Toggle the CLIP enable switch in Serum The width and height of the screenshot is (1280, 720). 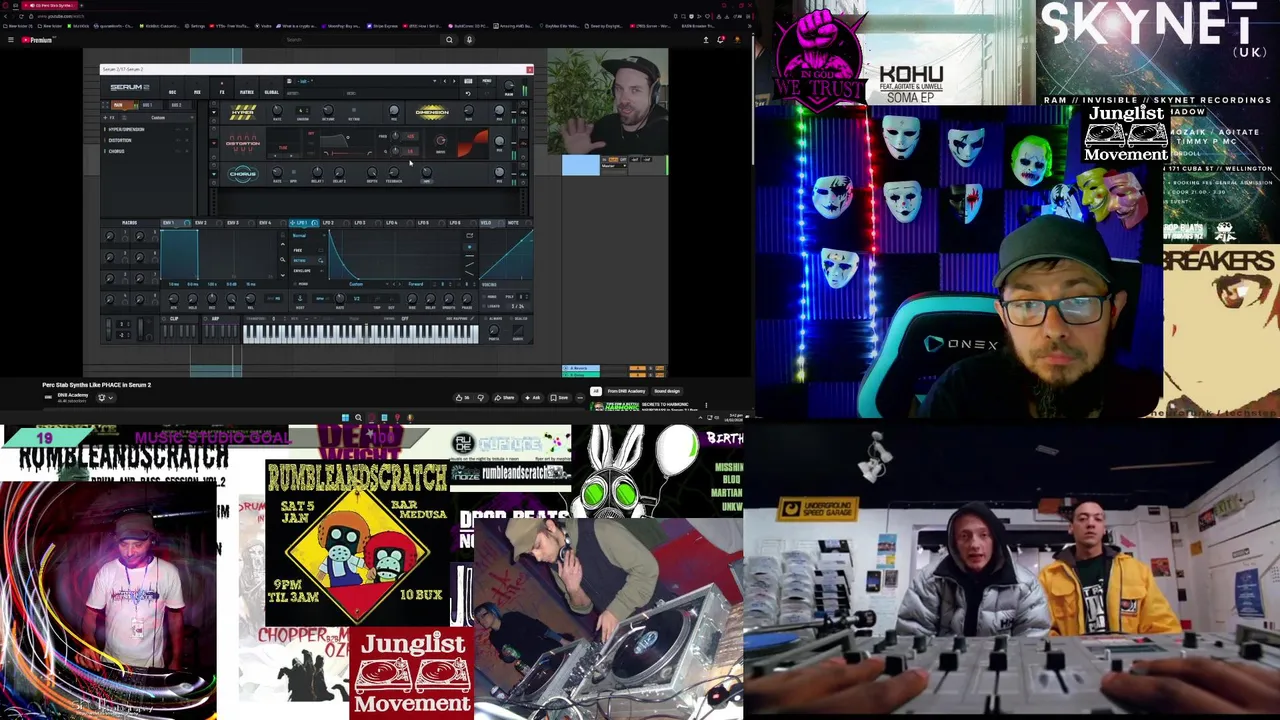pyautogui.click(x=163, y=319)
